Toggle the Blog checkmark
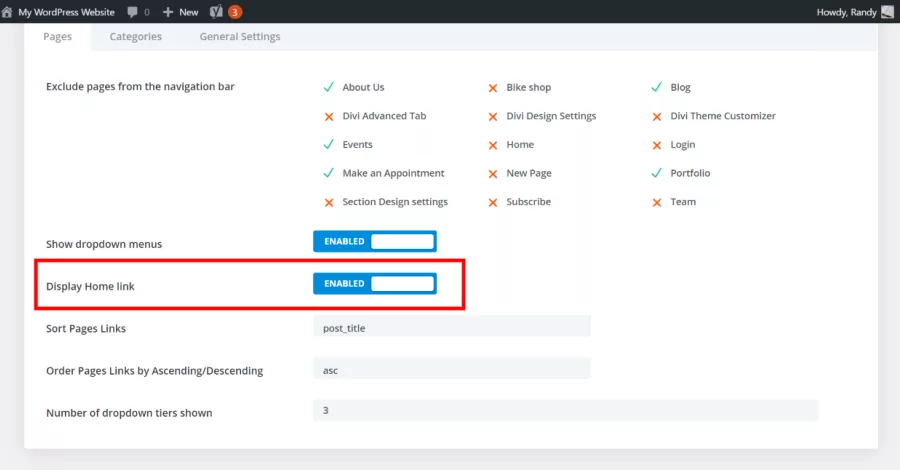Image resolution: width=900 pixels, height=470 pixels. (x=657, y=87)
